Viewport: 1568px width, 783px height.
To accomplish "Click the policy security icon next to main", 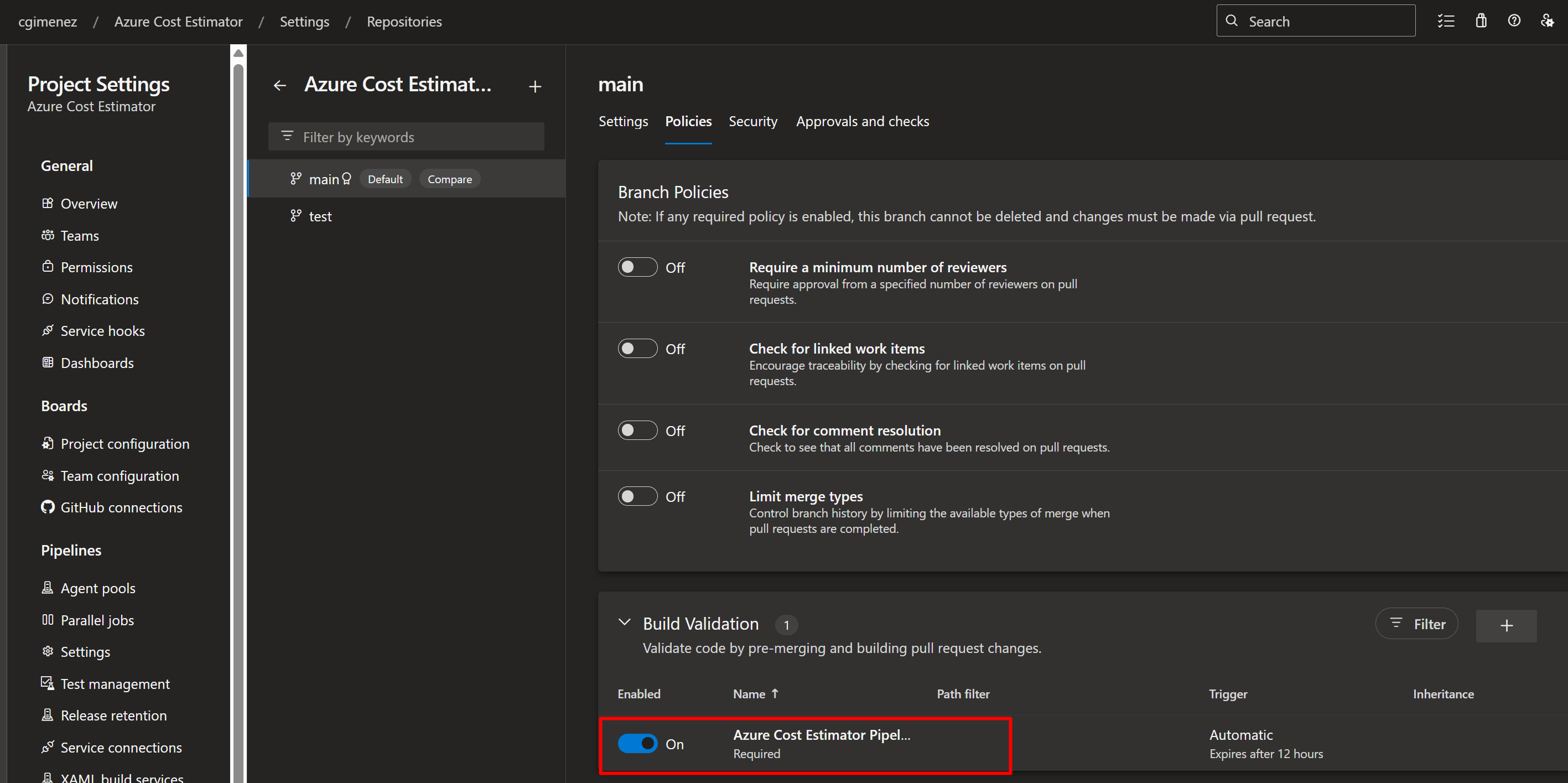I will 346,178.
